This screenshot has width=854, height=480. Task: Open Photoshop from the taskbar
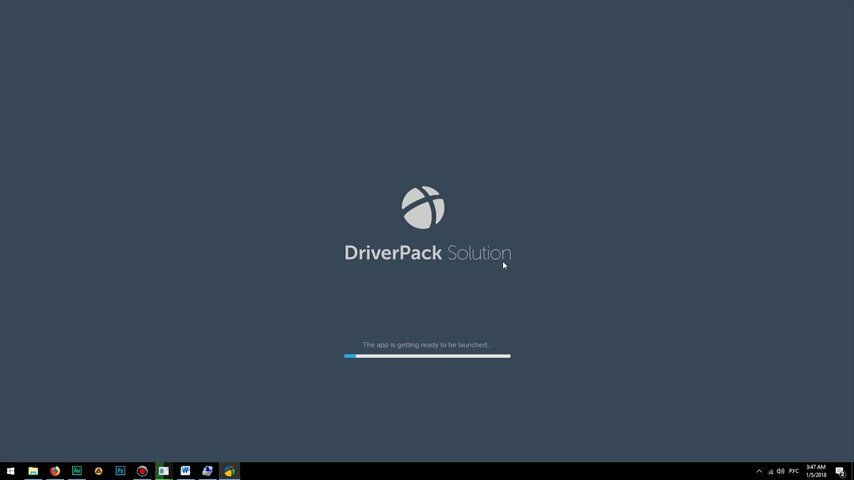[120, 471]
